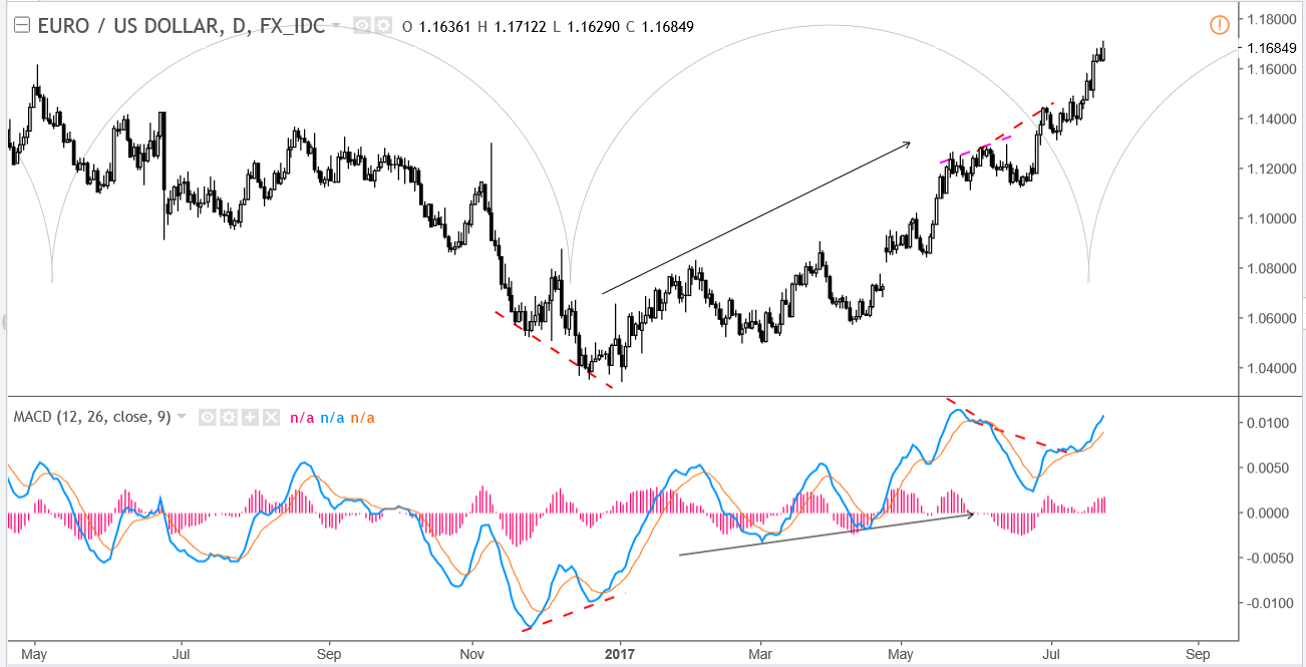Click the long black upward trend arrow

[x=755, y=218]
